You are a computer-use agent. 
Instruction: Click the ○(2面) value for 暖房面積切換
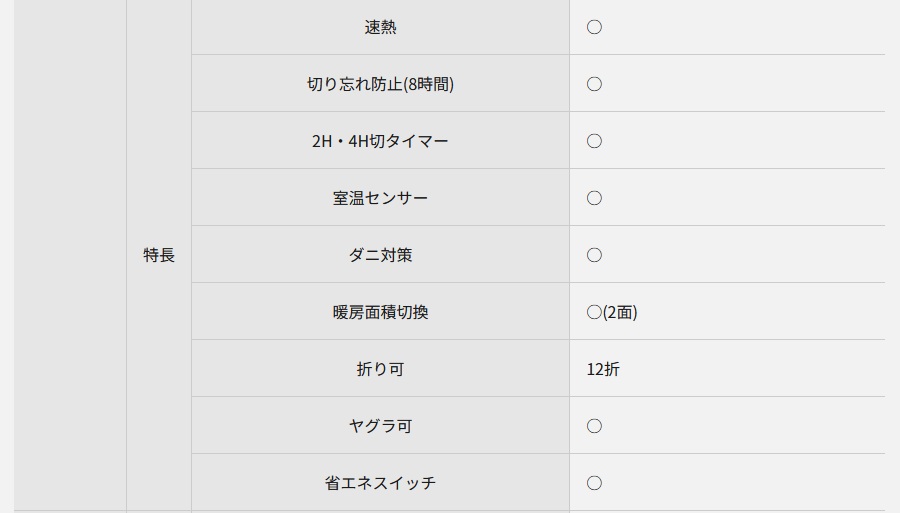(611, 312)
